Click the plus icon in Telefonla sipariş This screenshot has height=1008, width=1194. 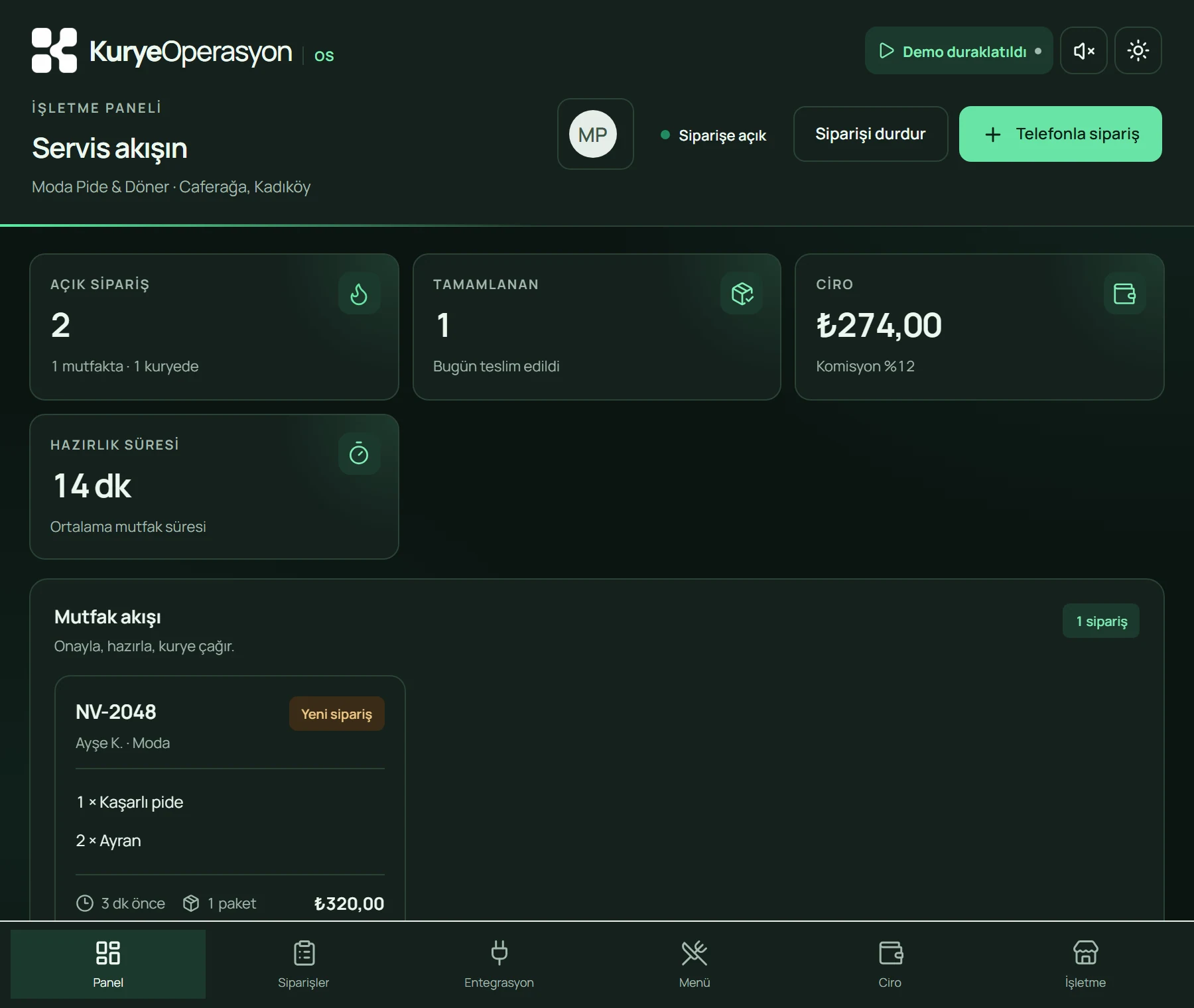(993, 135)
